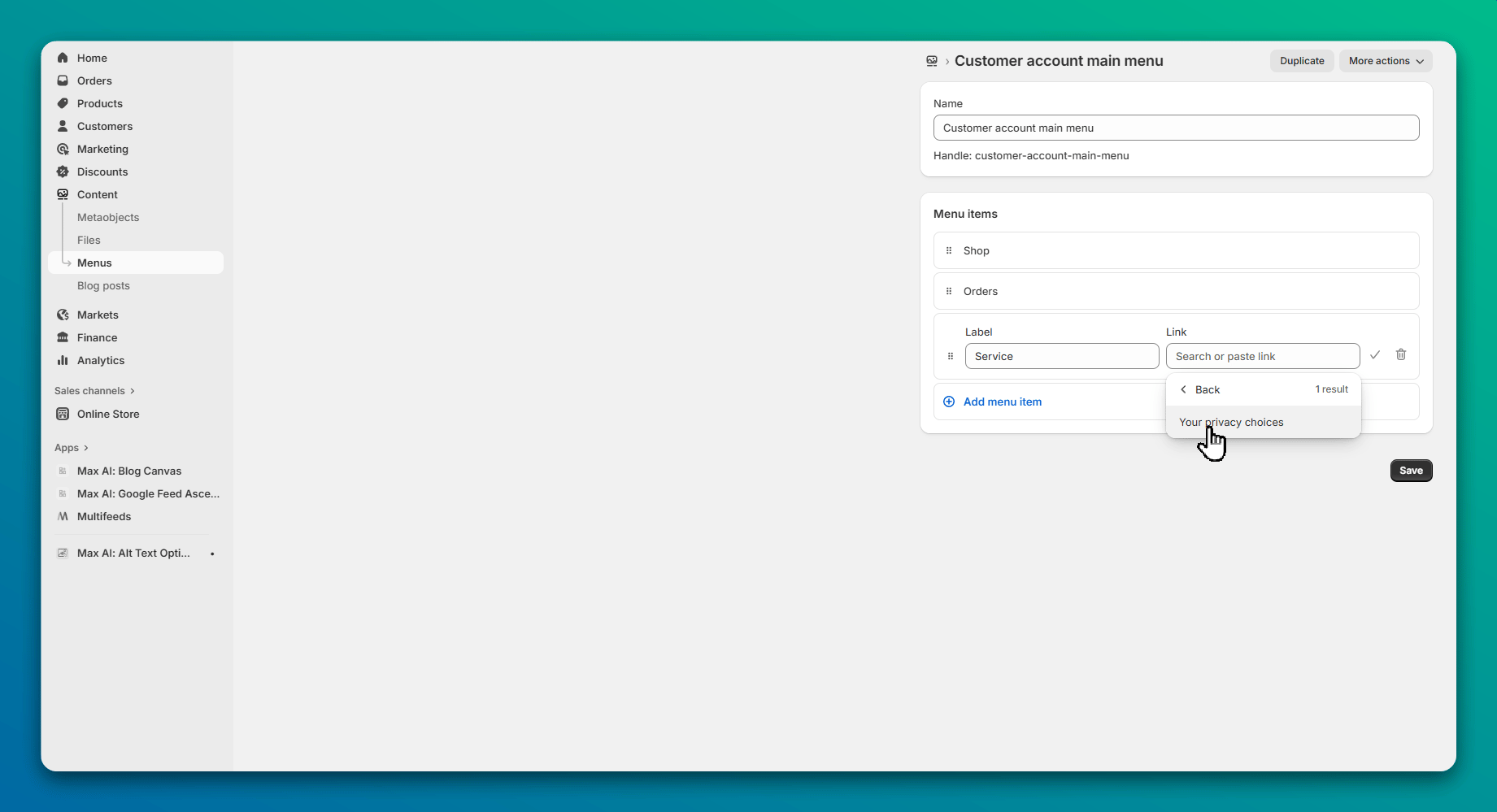The image size is (1497, 812).
Task: Delete the Service menu item via trash icon
Action: pyautogui.click(x=1400, y=354)
